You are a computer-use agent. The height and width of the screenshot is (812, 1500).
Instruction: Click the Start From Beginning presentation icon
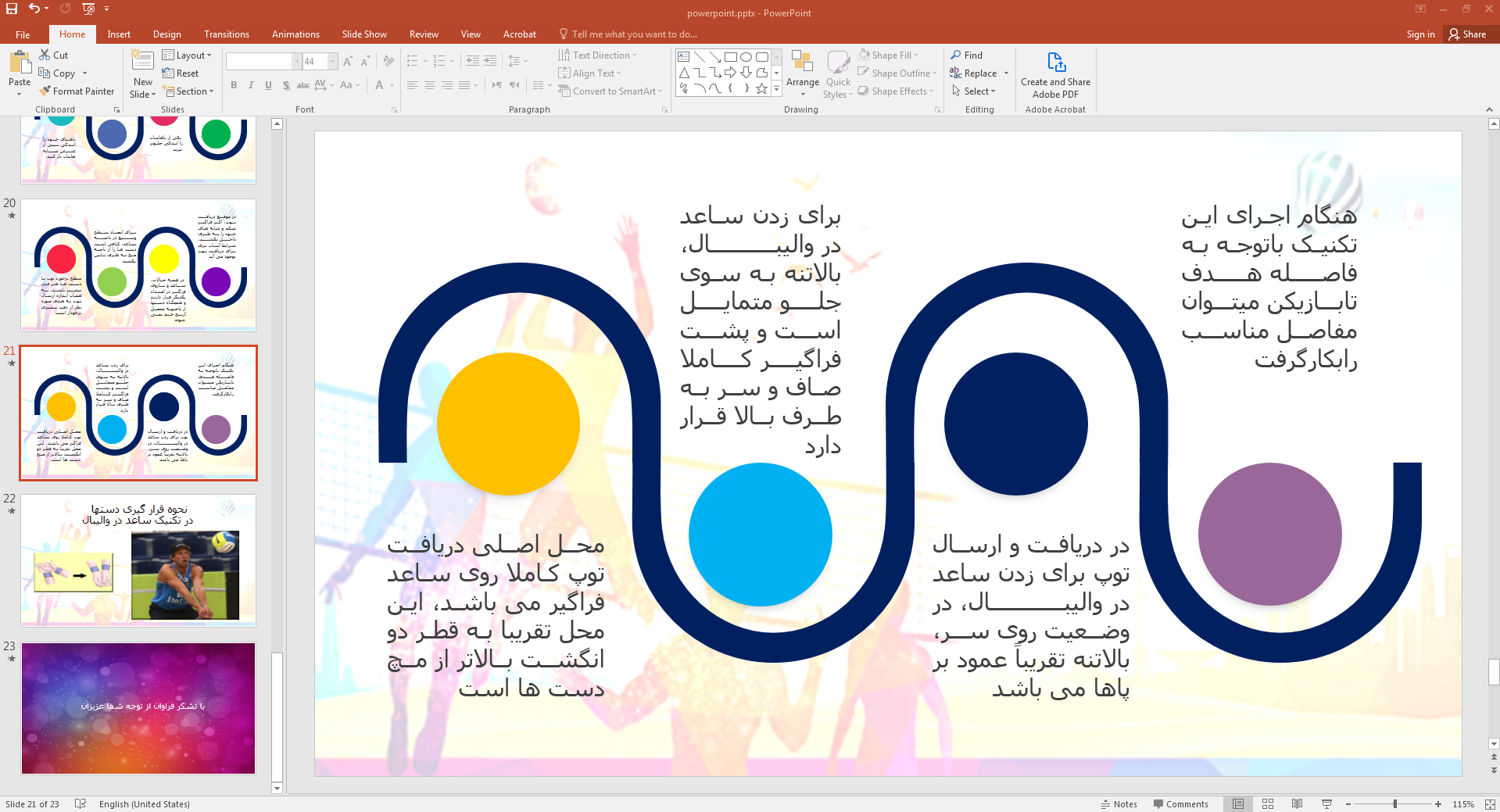click(88, 9)
